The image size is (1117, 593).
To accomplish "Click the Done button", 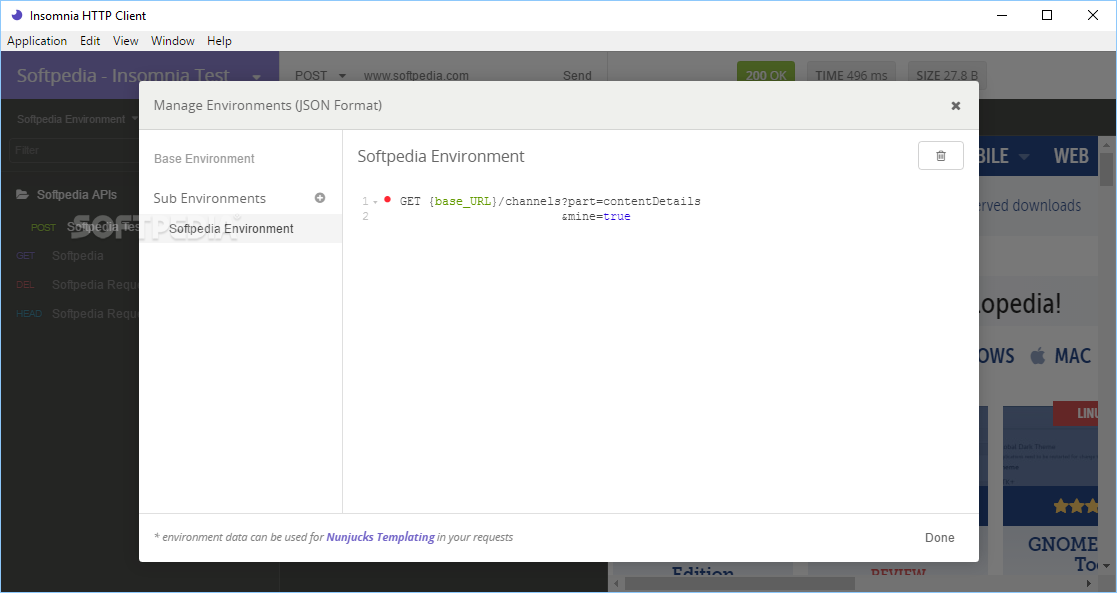I will point(939,537).
